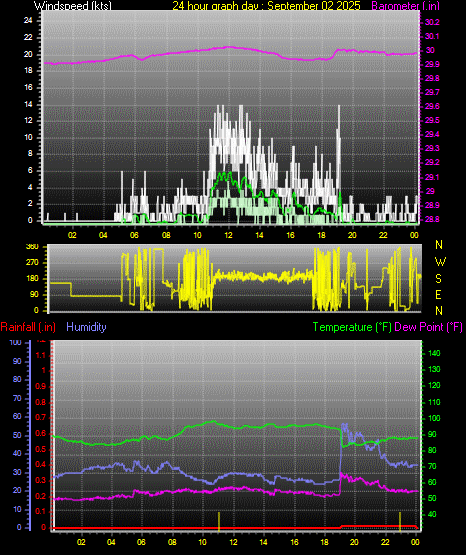Click the yellow marker near hour 23
466x555 pixels.
pyautogui.click(x=400, y=521)
